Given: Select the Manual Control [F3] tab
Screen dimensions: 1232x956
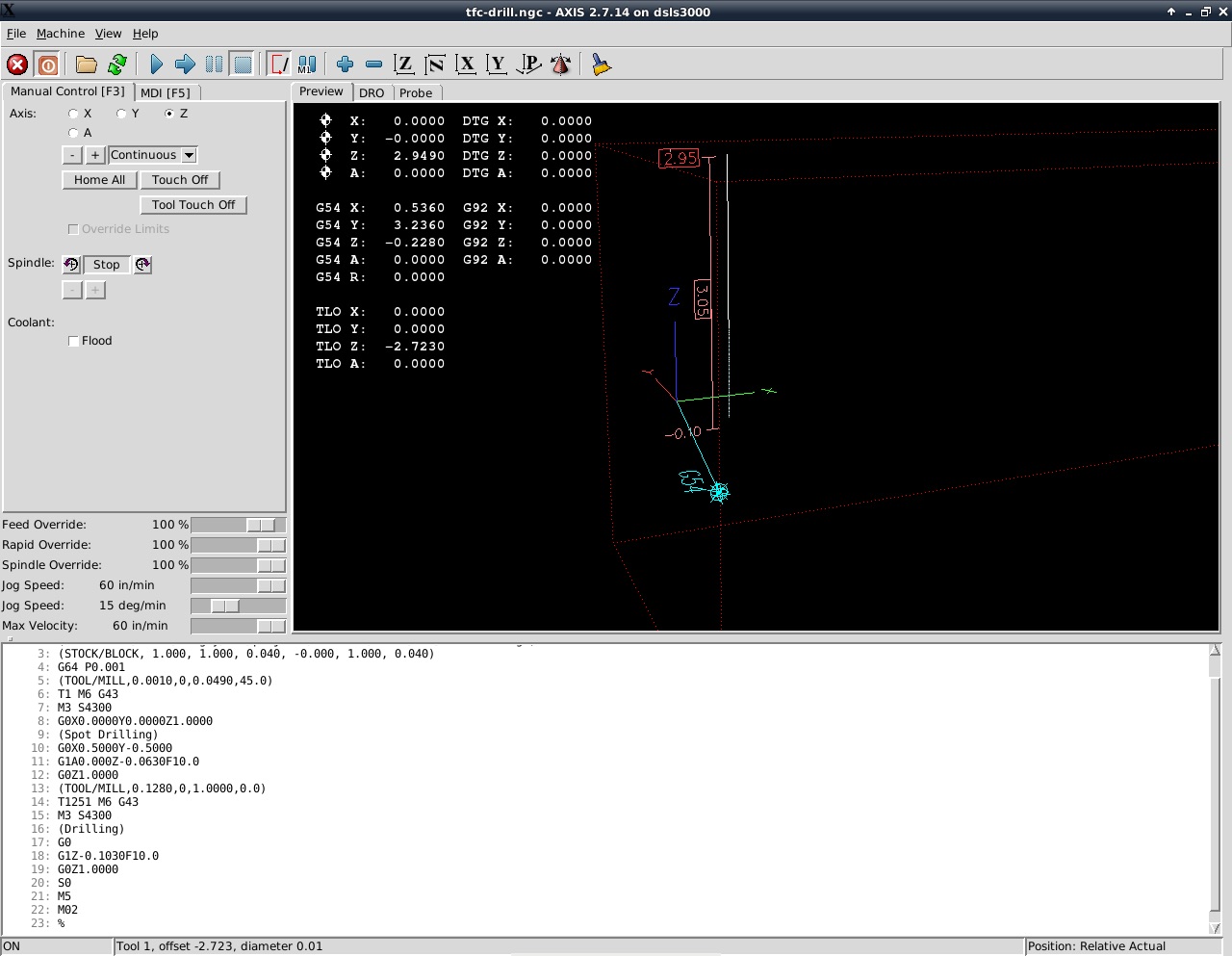Looking at the screenshot, I should (x=67, y=91).
